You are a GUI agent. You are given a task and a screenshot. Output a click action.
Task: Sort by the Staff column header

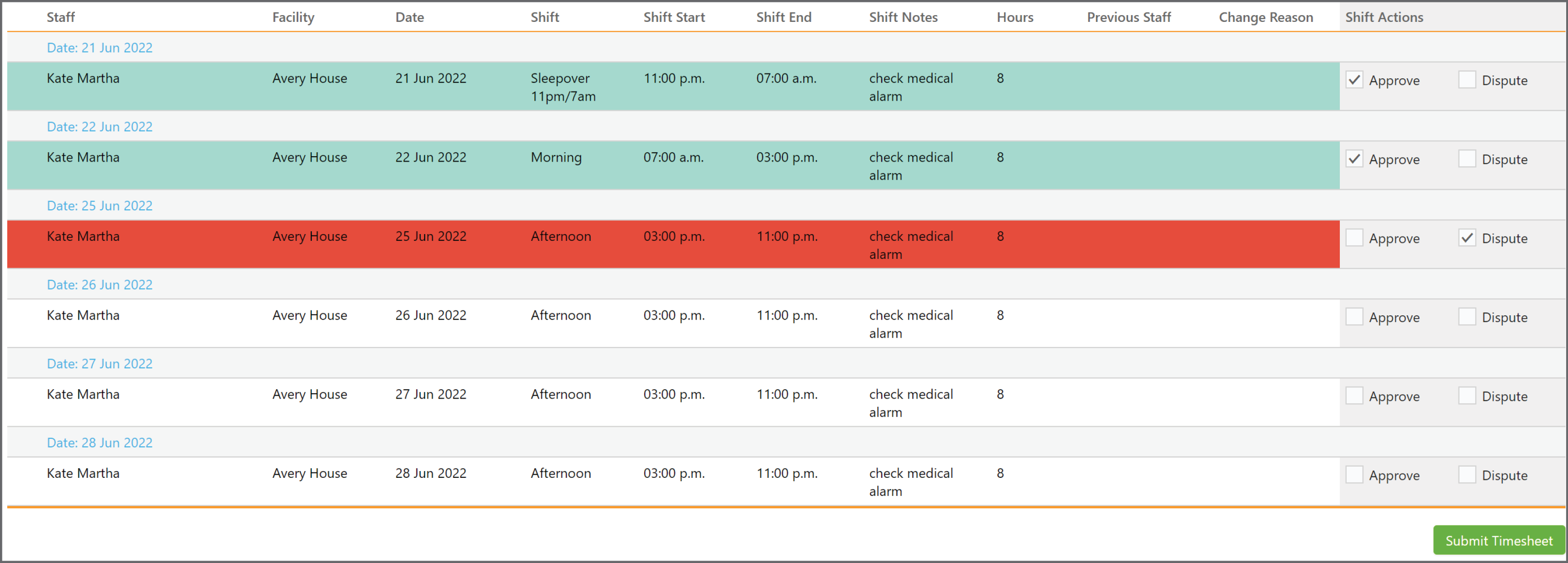61,17
